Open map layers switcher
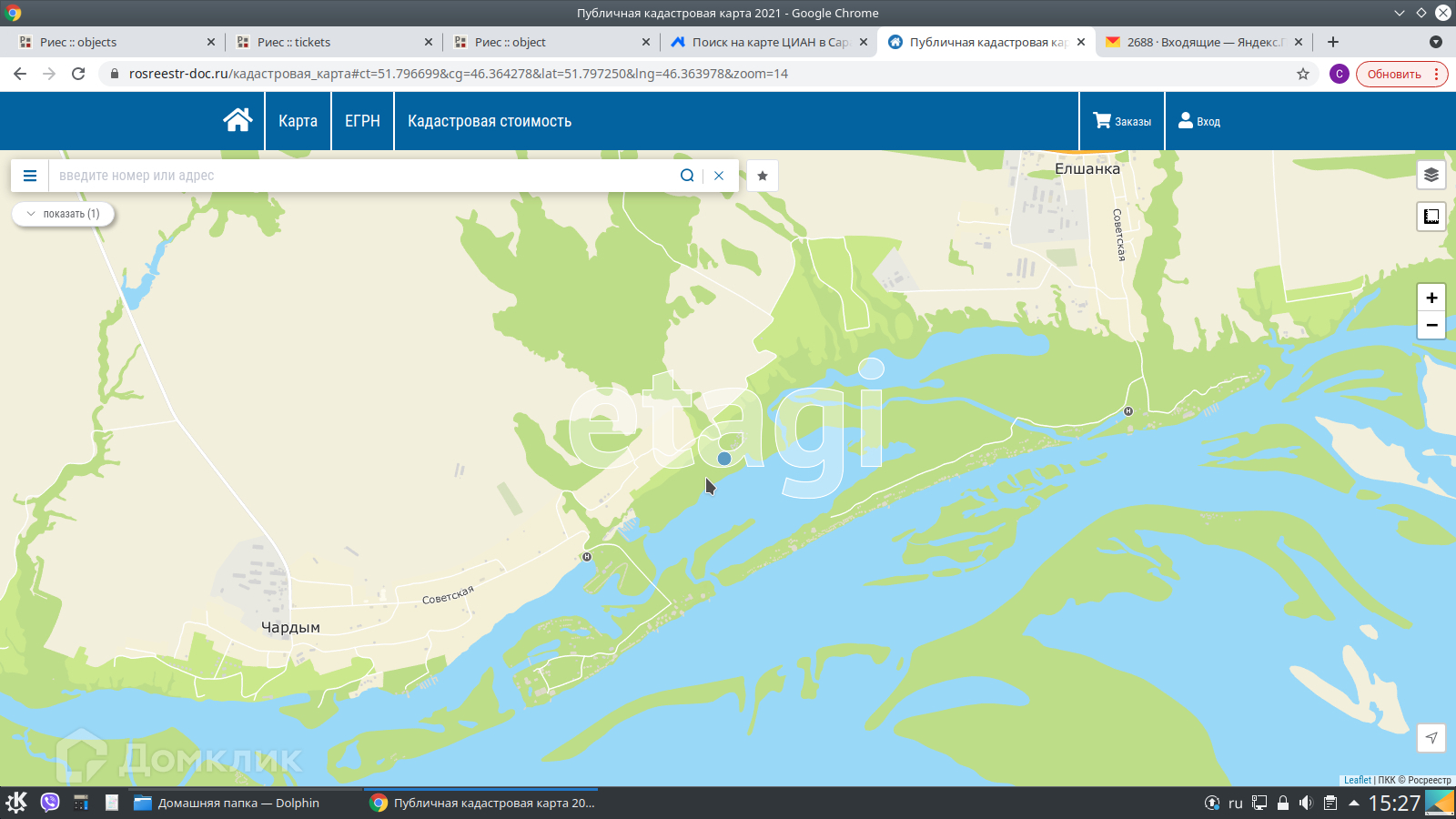Image resolution: width=1456 pixels, height=819 pixels. (x=1431, y=175)
